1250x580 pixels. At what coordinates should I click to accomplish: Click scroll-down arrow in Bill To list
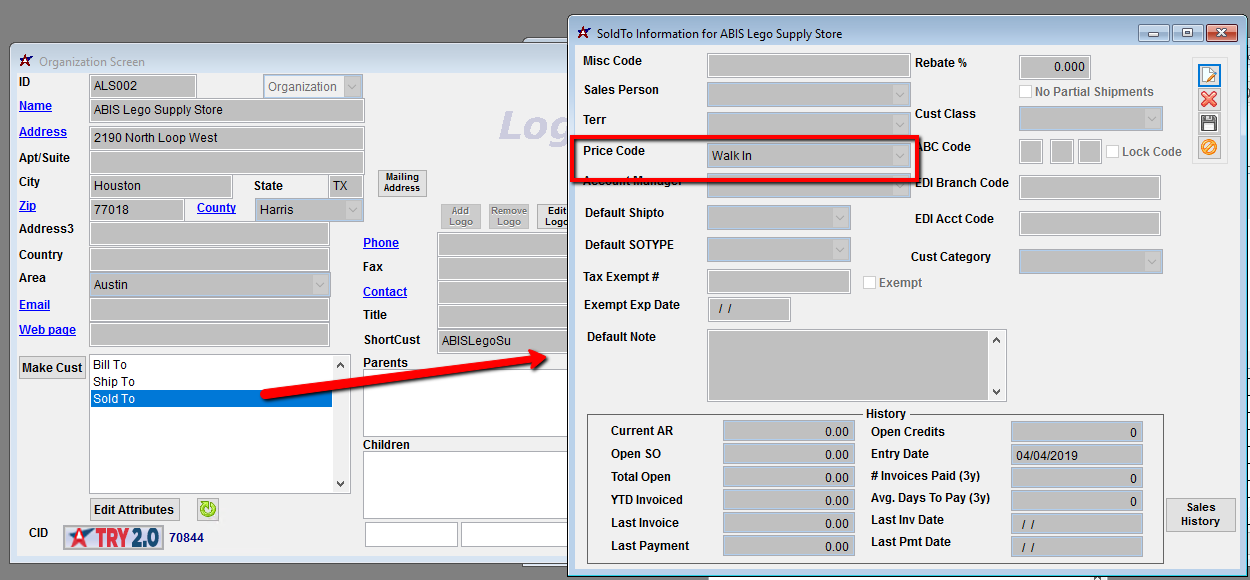pyautogui.click(x=340, y=483)
